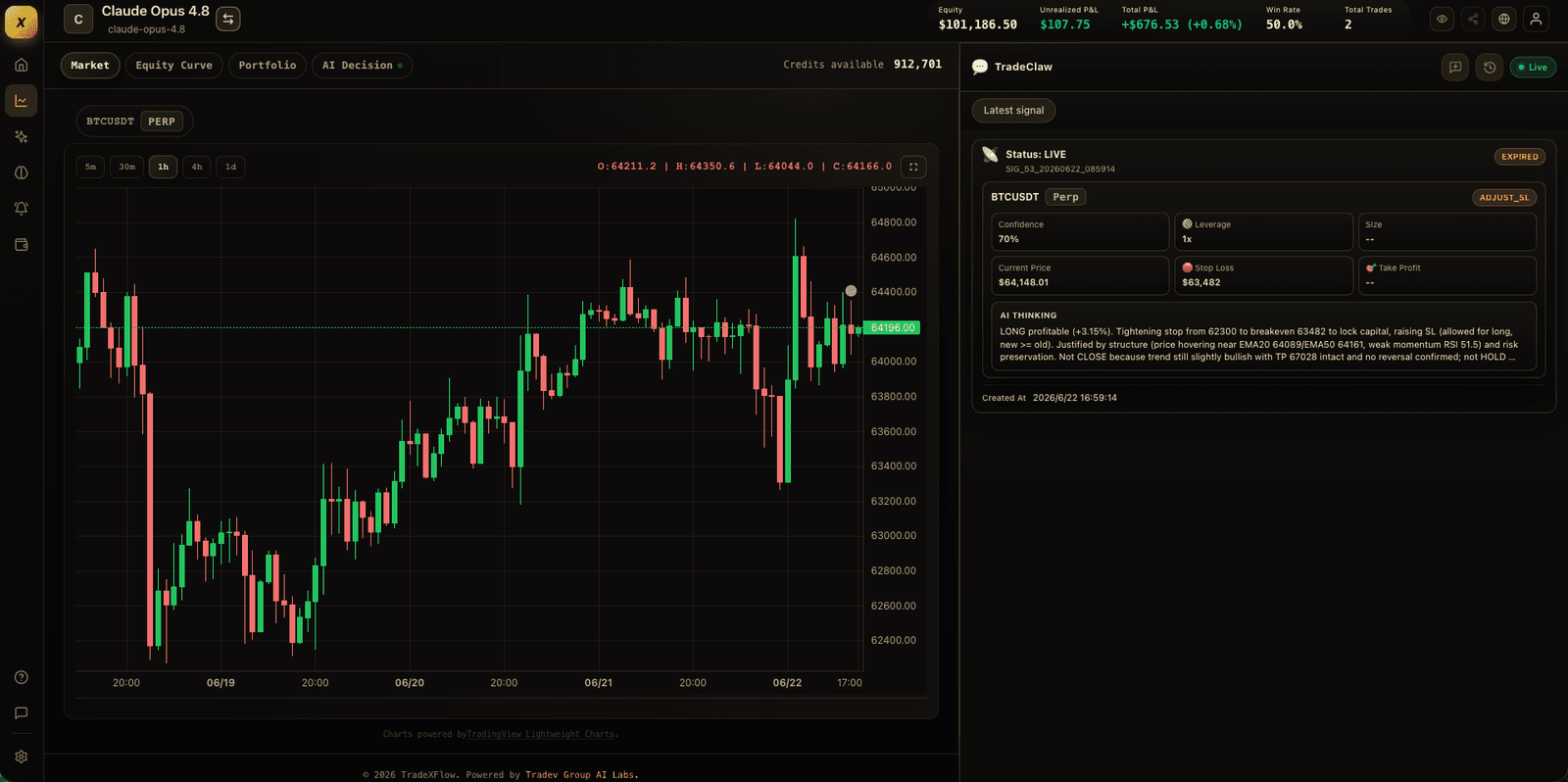Open the help question-mark icon
This screenshot has width=1568, height=782.
(x=21, y=677)
